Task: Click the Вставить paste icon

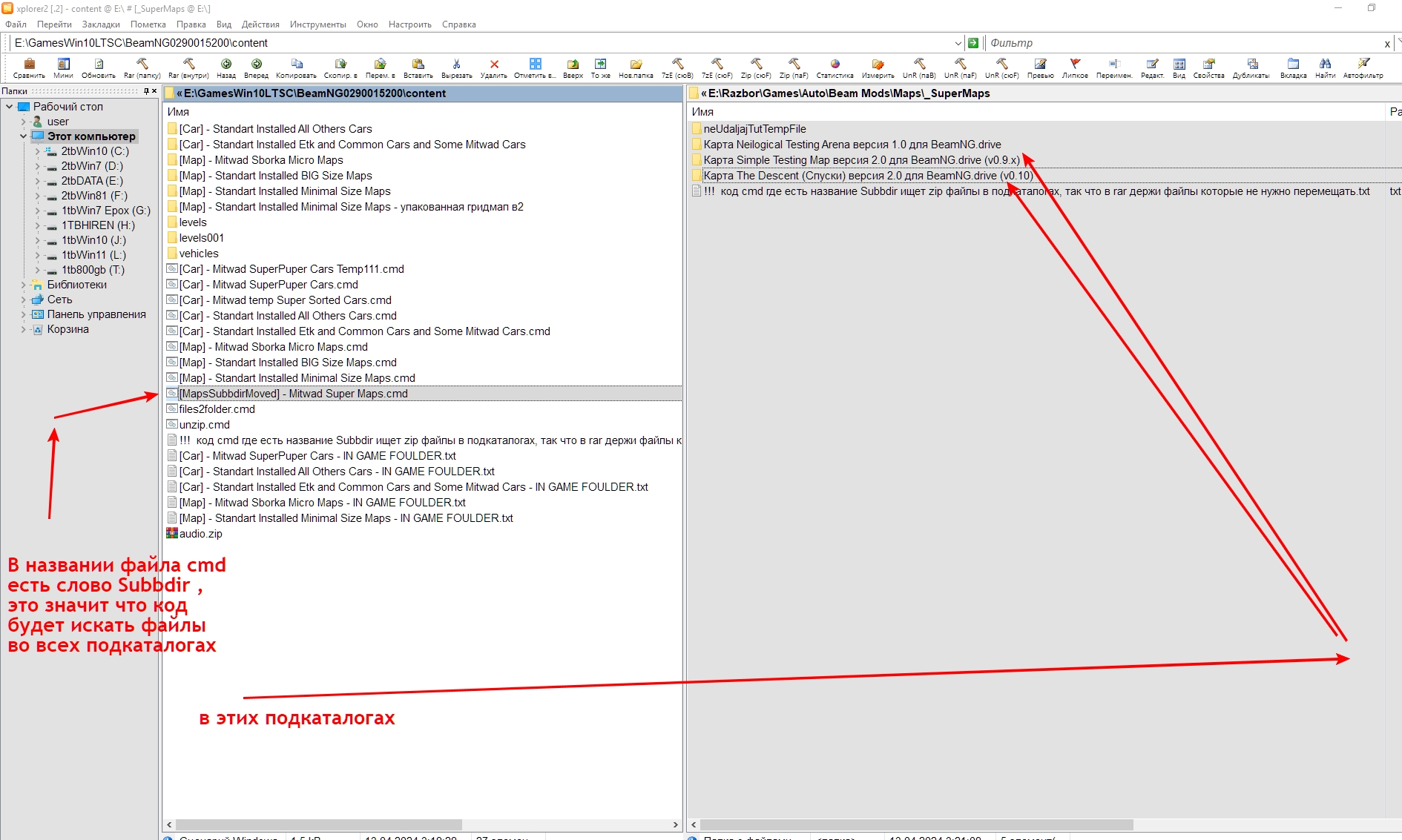Action: click(x=418, y=67)
